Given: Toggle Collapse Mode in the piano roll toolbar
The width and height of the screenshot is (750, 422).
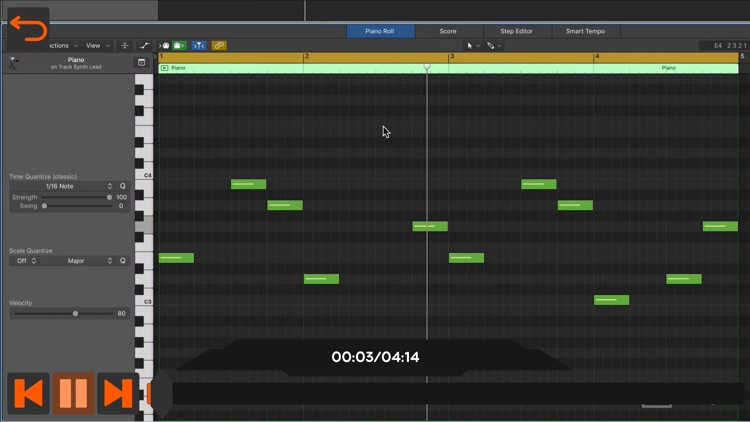Looking at the screenshot, I should [x=124, y=45].
